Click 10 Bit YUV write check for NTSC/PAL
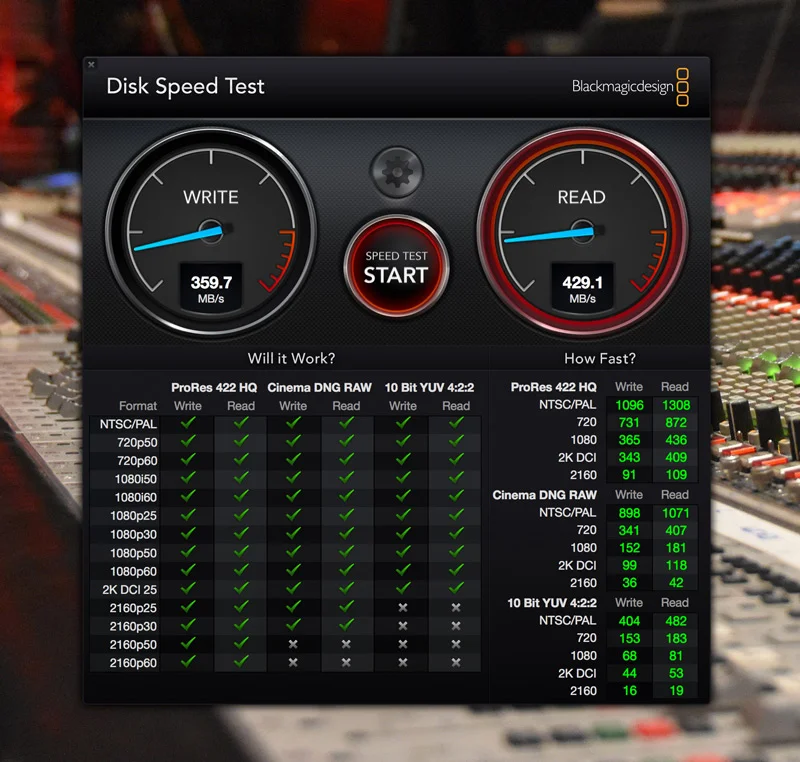 (403, 423)
